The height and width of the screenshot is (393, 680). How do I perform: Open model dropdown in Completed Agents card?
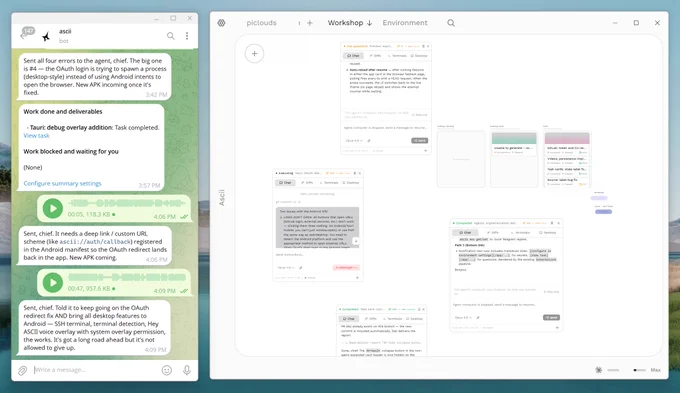tap(463, 318)
